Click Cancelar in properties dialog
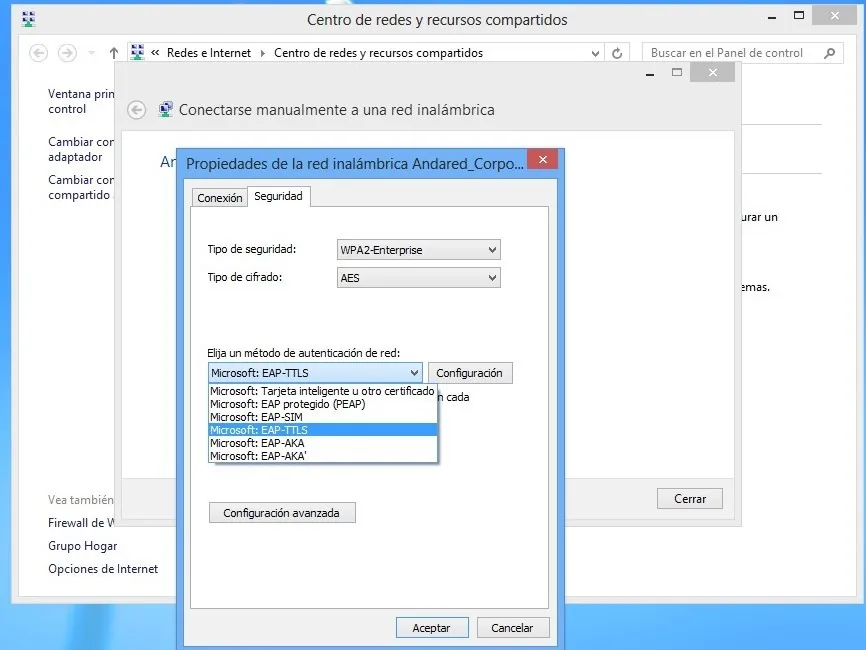Viewport: 866px width, 650px height. pyautogui.click(x=513, y=628)
